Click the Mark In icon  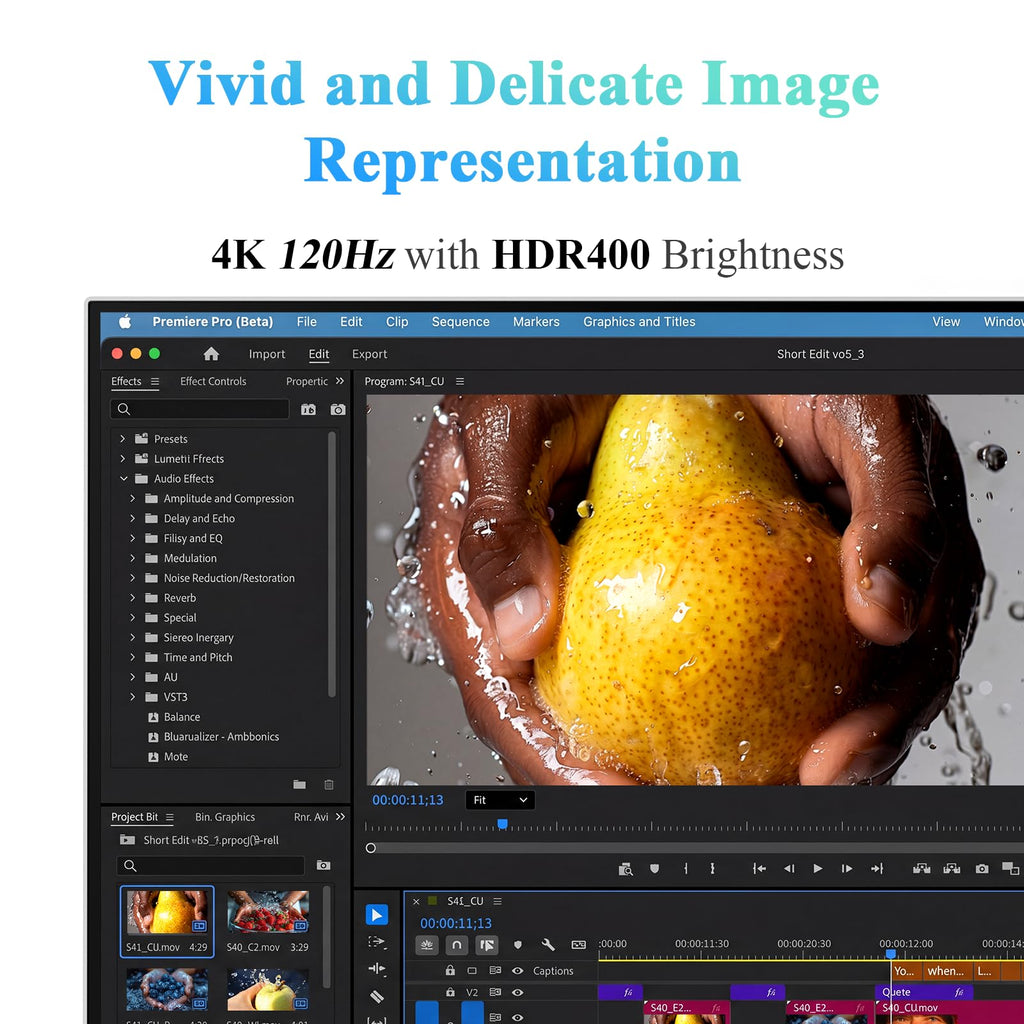686,869
